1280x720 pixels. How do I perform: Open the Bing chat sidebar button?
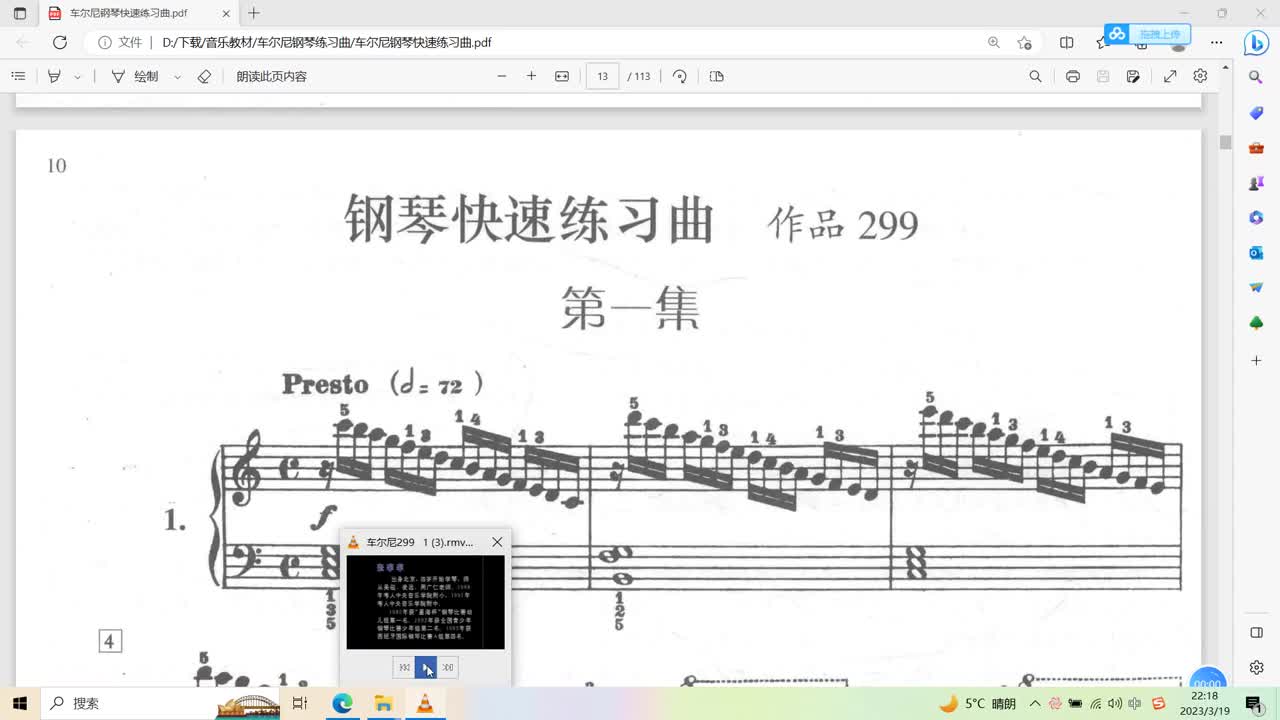pyautogui.click(x=1256, y=43)
